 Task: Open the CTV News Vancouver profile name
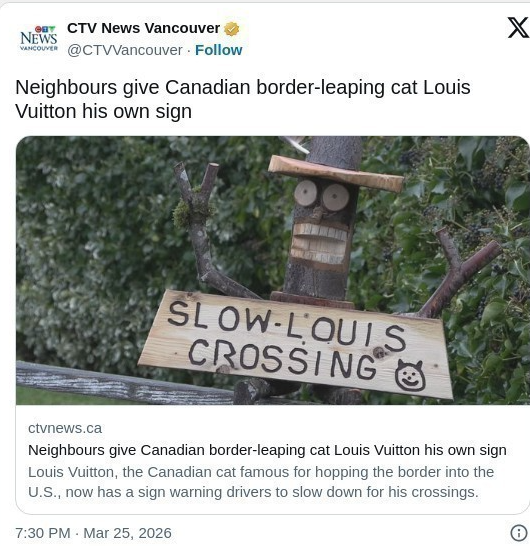(143, 28)
